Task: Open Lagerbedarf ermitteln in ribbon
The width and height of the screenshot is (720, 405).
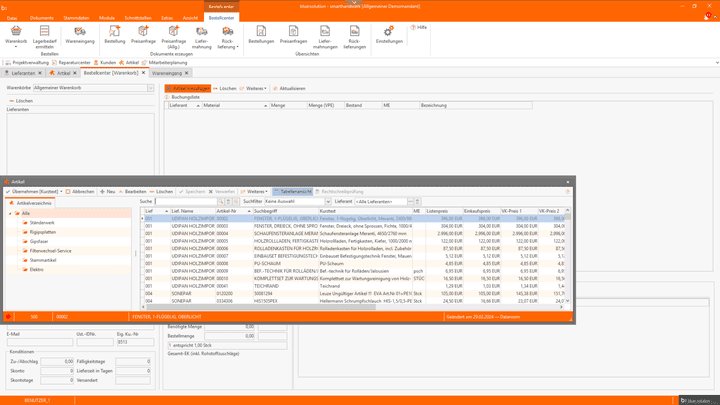Action: 45,32
